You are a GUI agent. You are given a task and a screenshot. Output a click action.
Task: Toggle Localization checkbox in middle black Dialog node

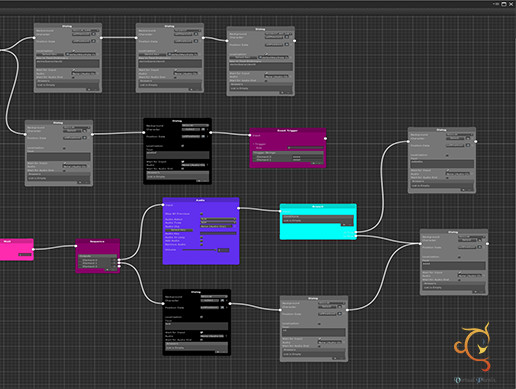(182, 146)
